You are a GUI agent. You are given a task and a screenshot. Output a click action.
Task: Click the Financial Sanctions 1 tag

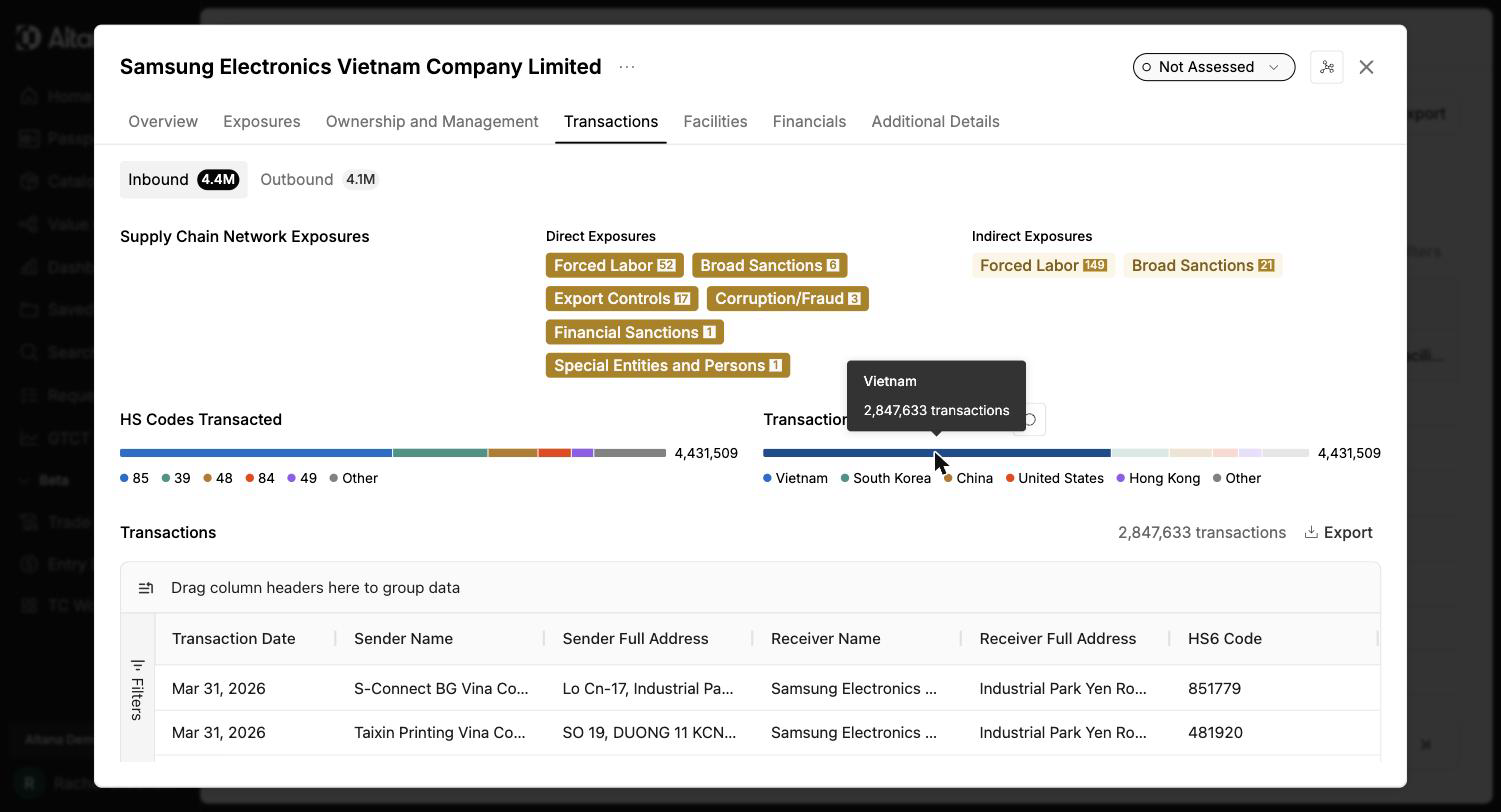click(635, 332)
